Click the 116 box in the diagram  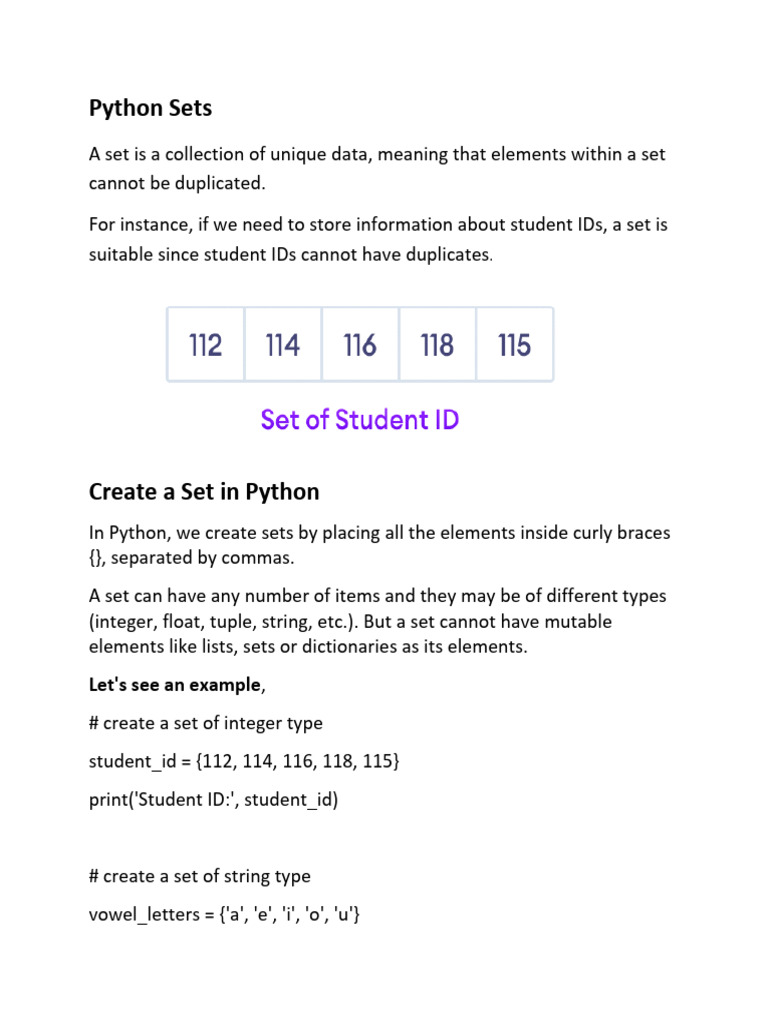point(360,345)
